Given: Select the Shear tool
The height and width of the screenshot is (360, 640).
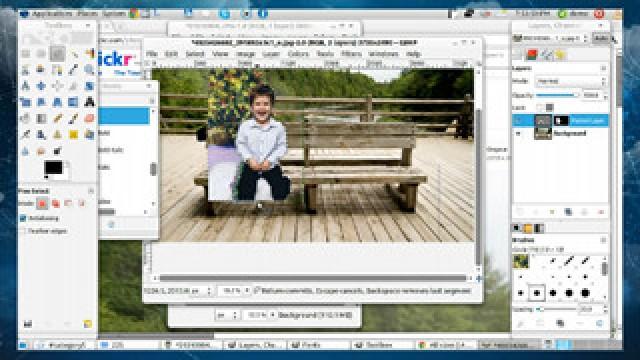Looking at the screenshot, I should tap(41, 102).
